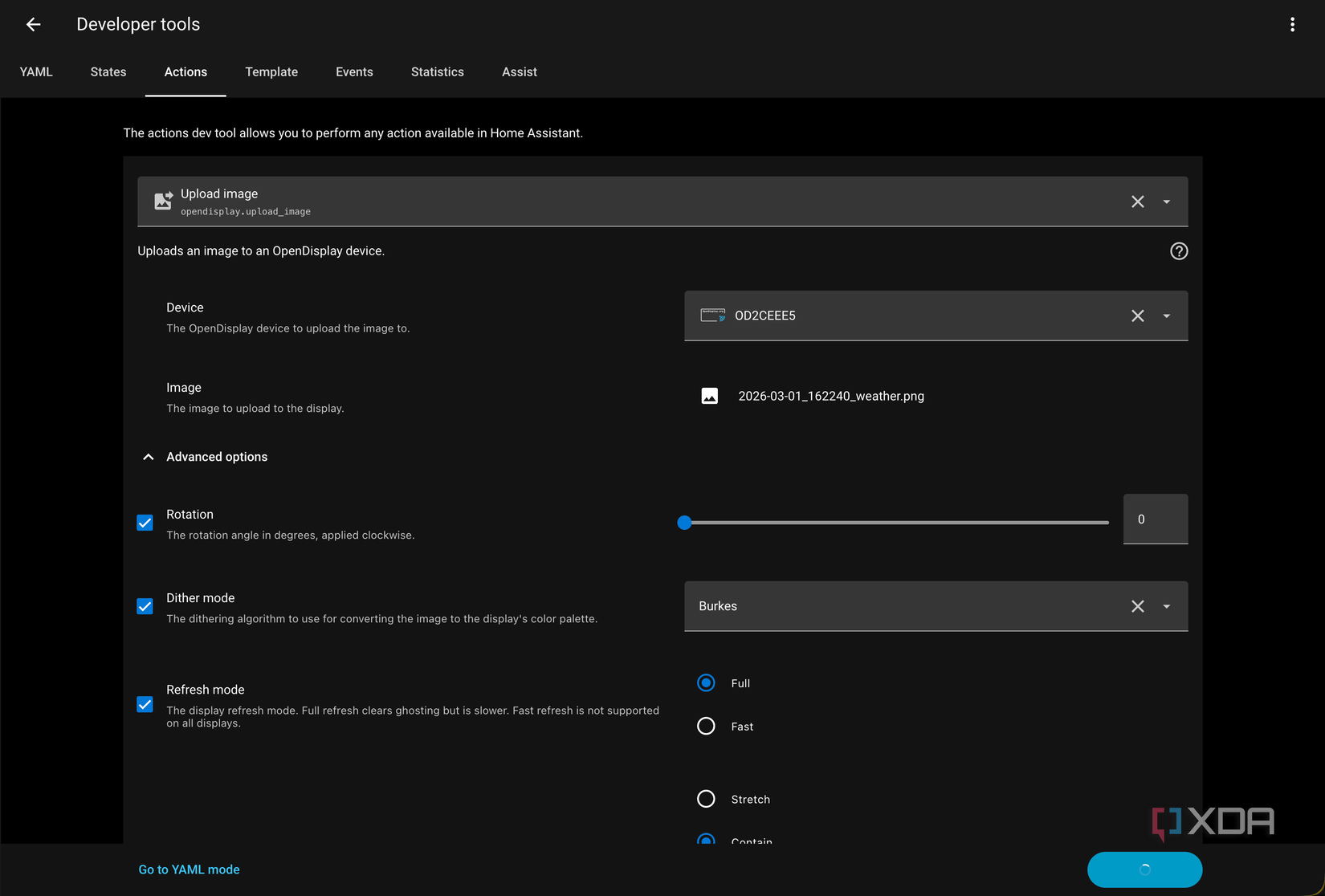Screen dimensions: 1325x896
Task: Uncheck the Rotation checkbox
Action: click(x=145, y=523)
